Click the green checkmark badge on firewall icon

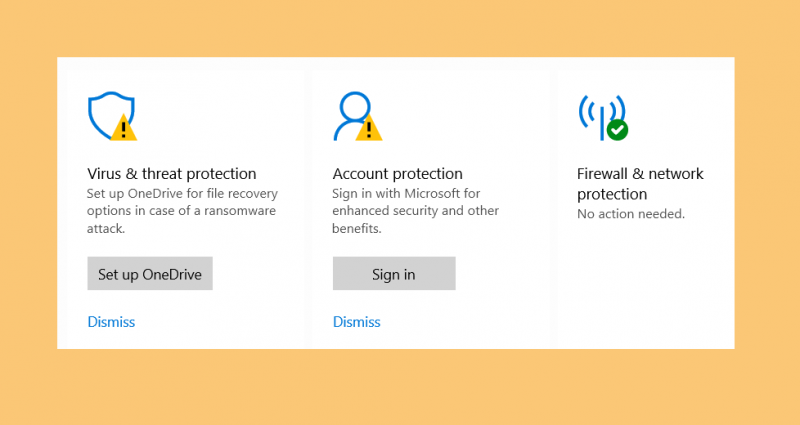(617, 130)
